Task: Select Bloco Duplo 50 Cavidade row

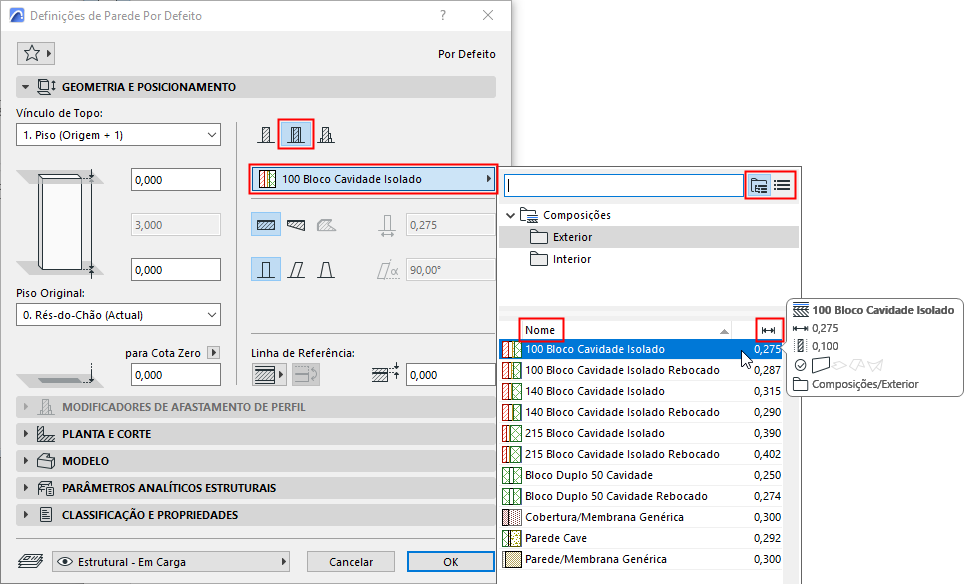Action: (641, 475)
